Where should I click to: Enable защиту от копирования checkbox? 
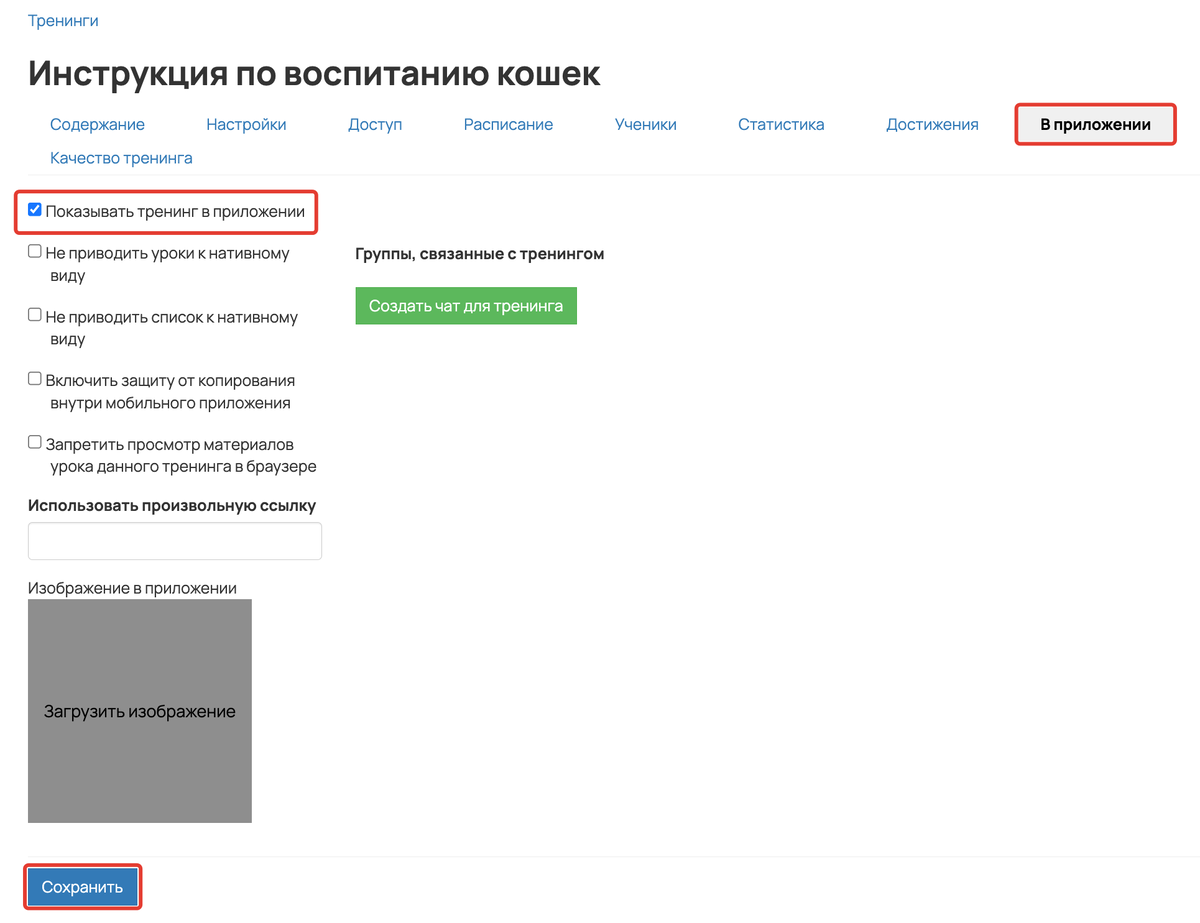tap(35, 379)
